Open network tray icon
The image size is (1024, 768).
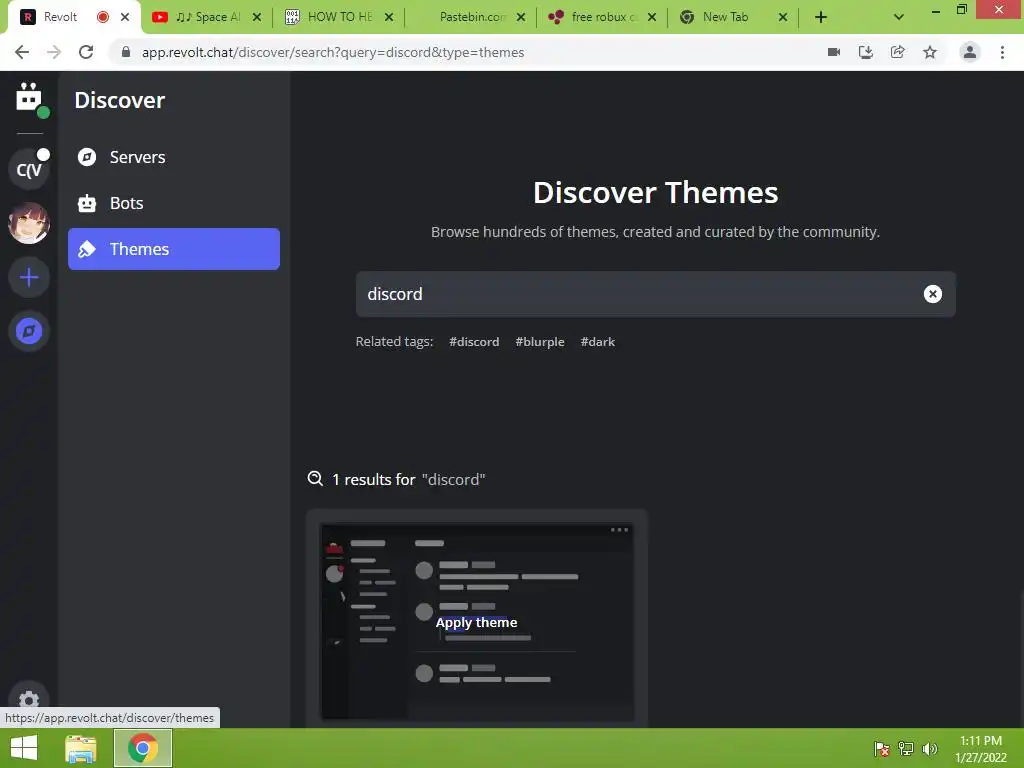pos(906,748)
